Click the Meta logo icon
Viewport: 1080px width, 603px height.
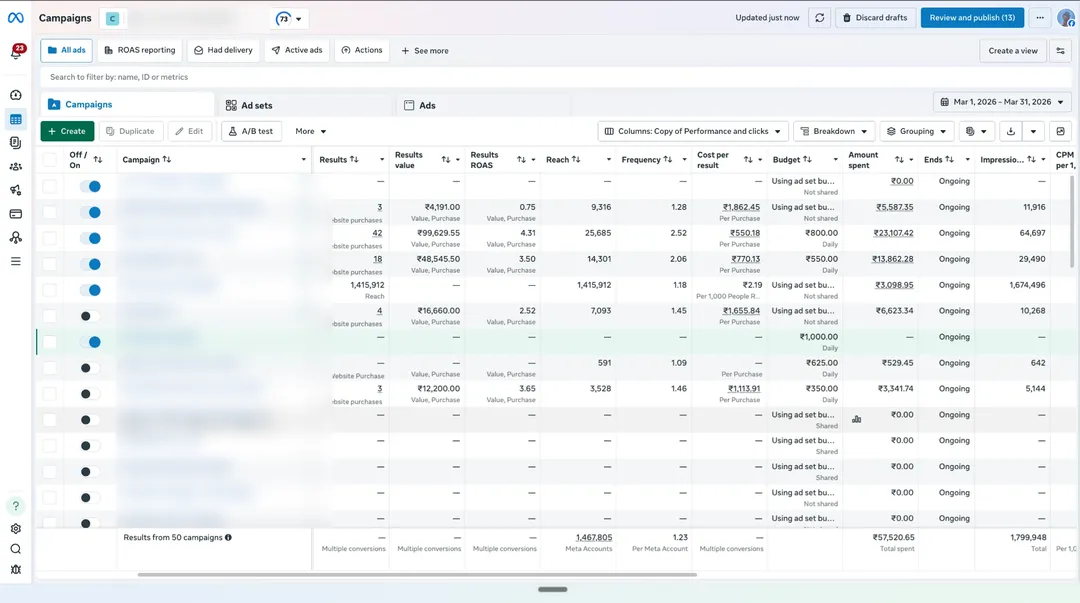point(15,18)
